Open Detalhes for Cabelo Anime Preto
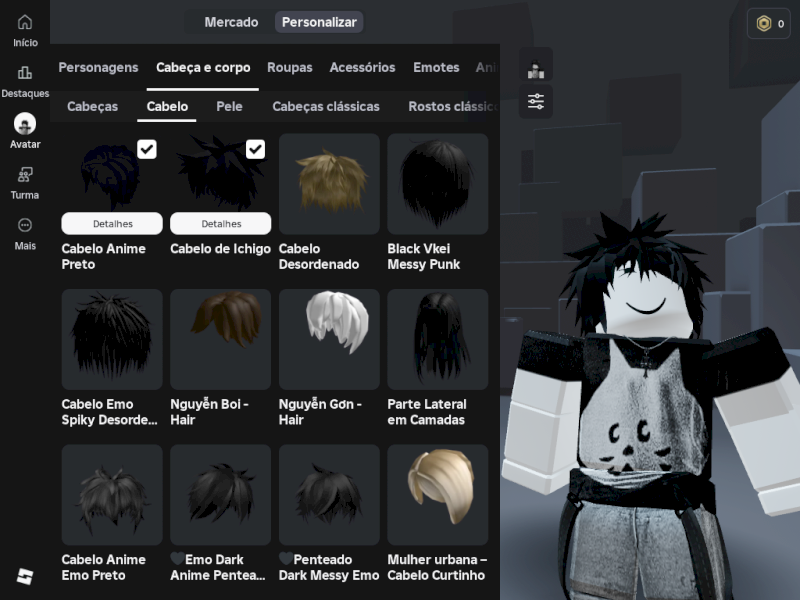The height and width of the screenshot is (600, 800). [112, 223]
